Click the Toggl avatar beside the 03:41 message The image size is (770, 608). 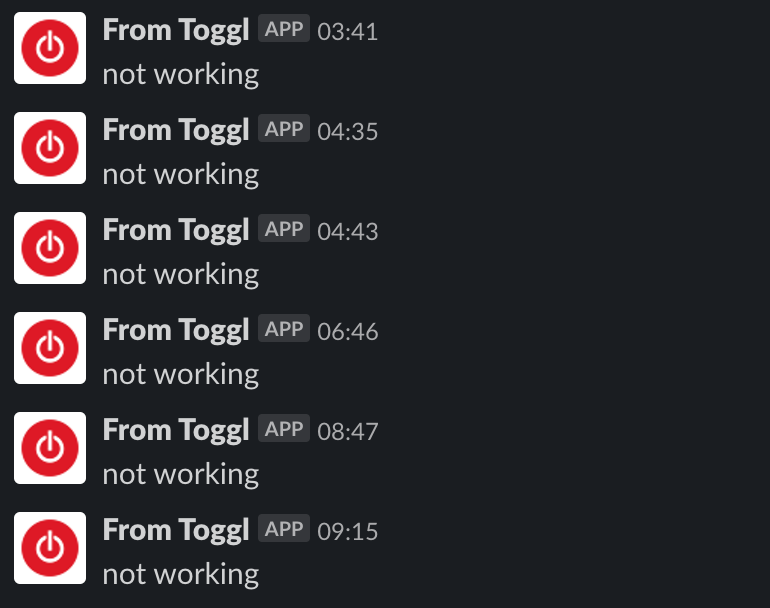(49, 48)
